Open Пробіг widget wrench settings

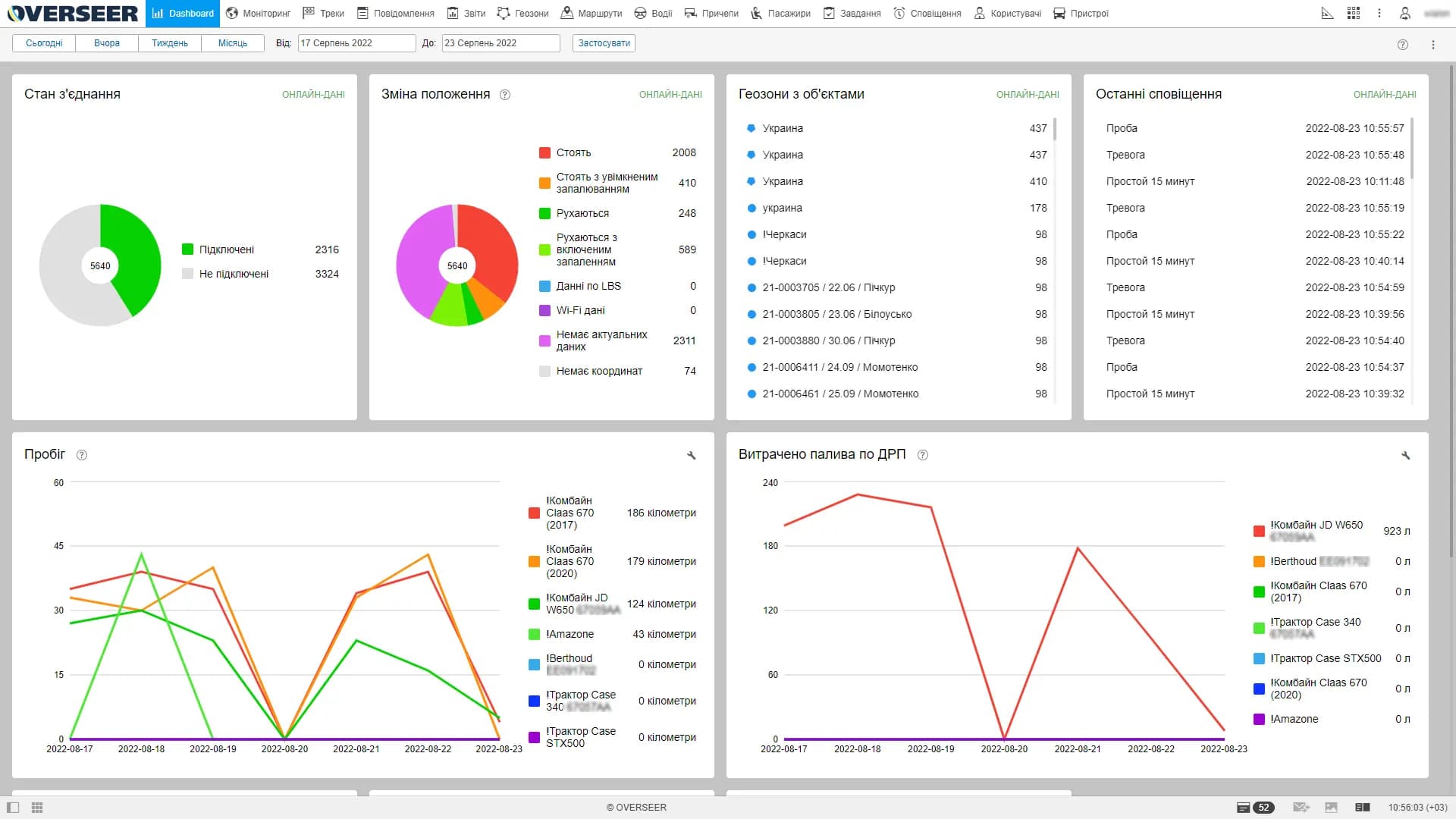coord(691,456)
